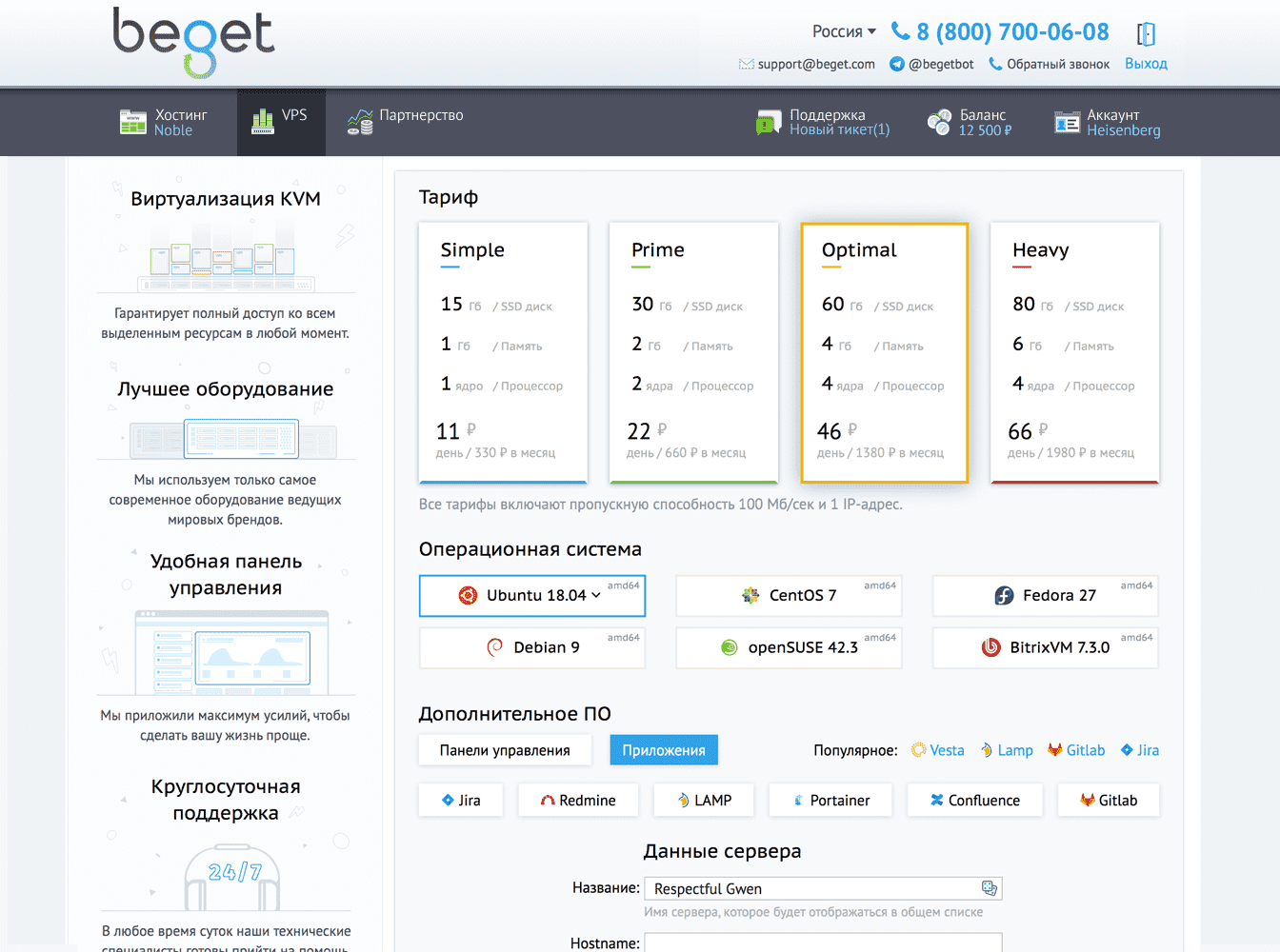
Task: Click the 8 (800) 700-06-08 phone number
Action: (x=1012, y=31)
